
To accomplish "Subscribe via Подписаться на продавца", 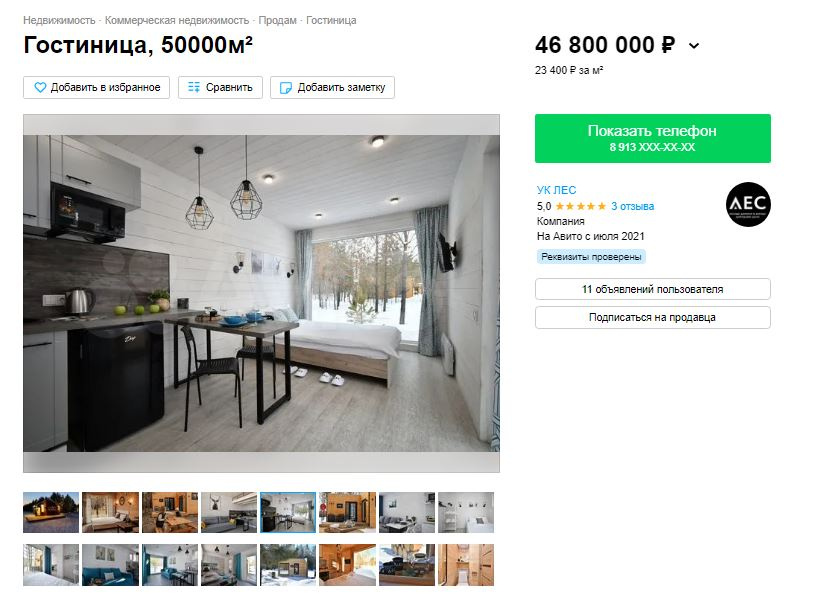I will [653, 317].
